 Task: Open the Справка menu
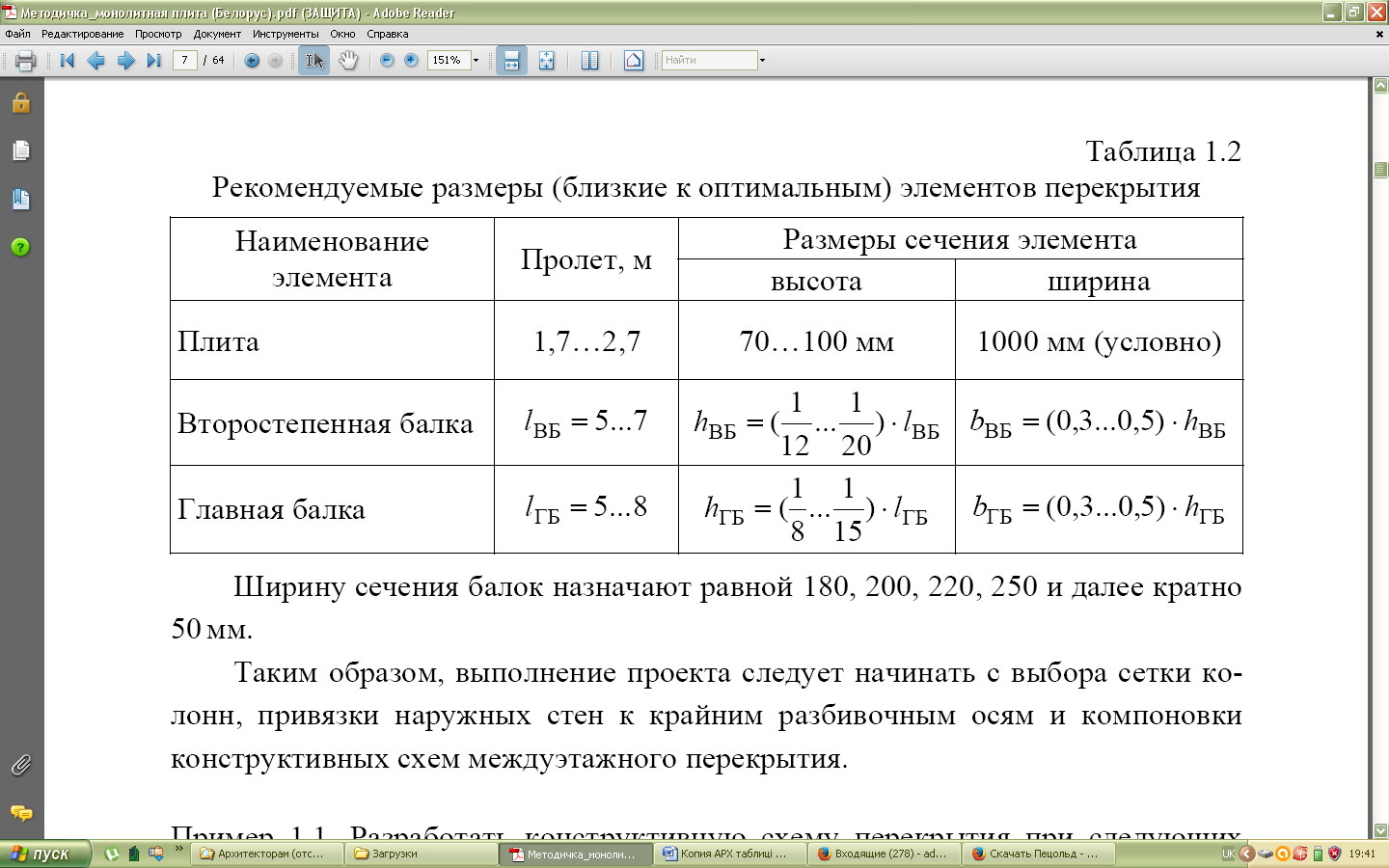(x=387, y=34)
